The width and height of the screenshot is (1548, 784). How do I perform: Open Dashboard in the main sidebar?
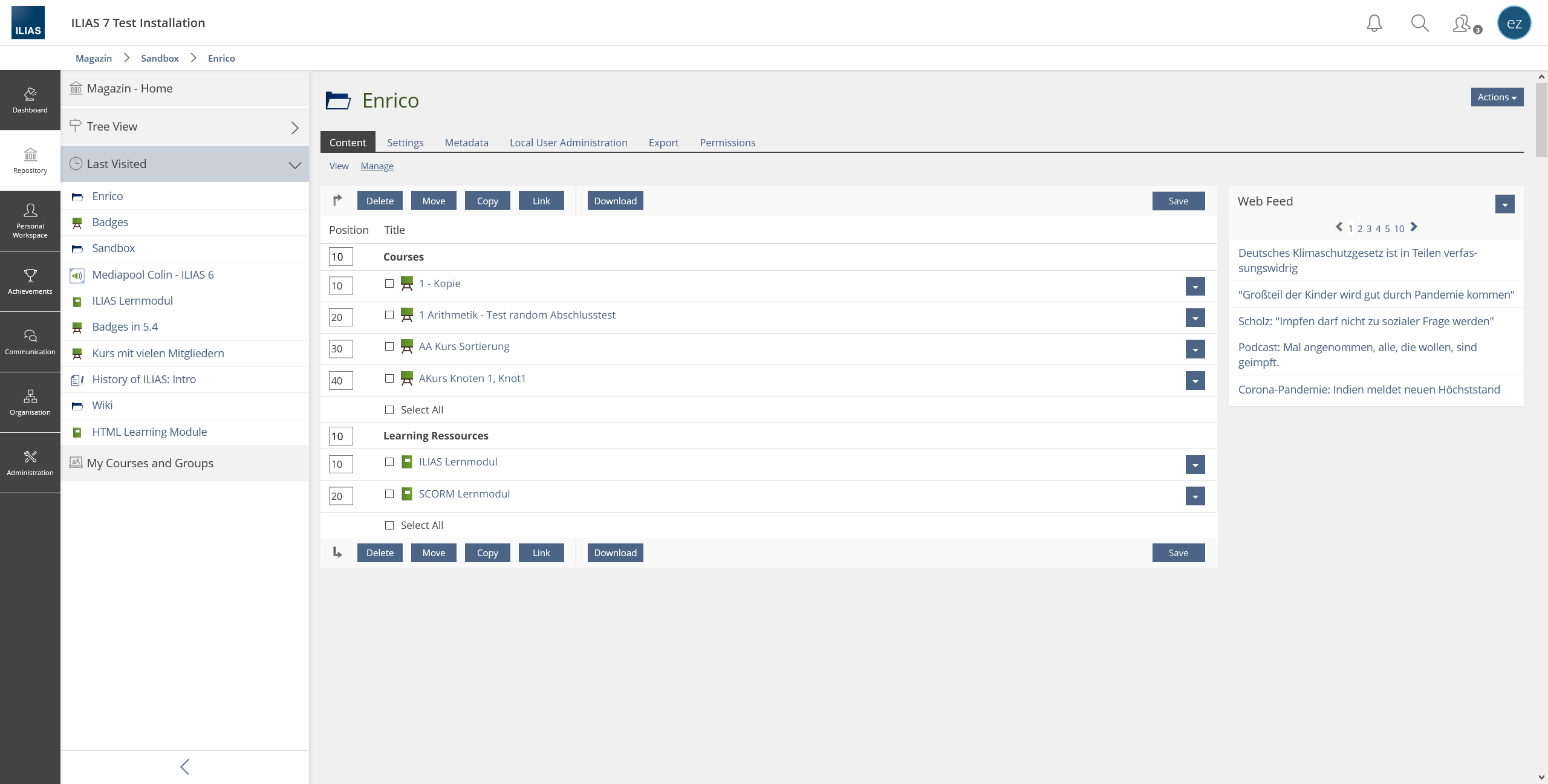click(30, 100)
